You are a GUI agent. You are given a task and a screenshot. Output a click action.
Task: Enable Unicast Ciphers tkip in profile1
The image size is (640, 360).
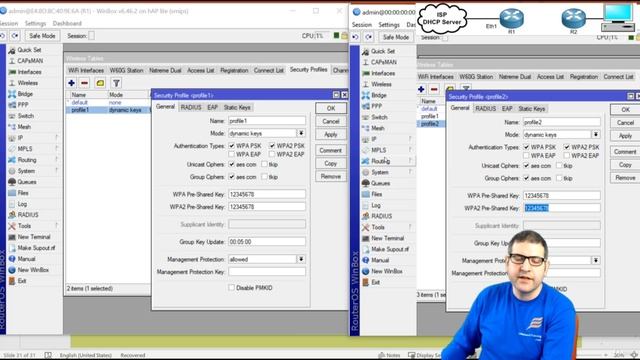[264, 164]
